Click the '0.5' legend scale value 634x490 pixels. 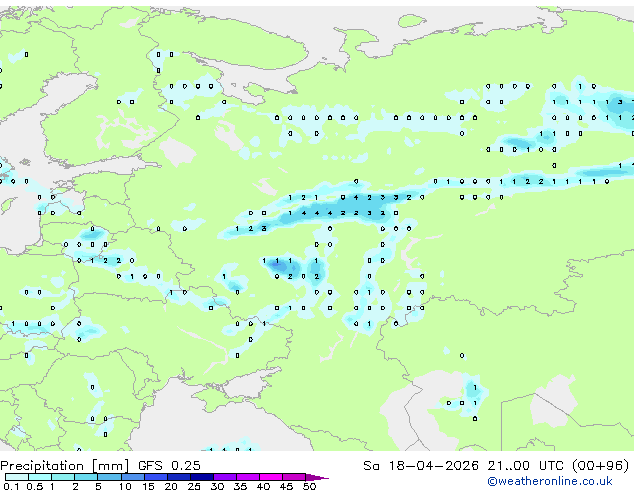[x=34, y=486]
